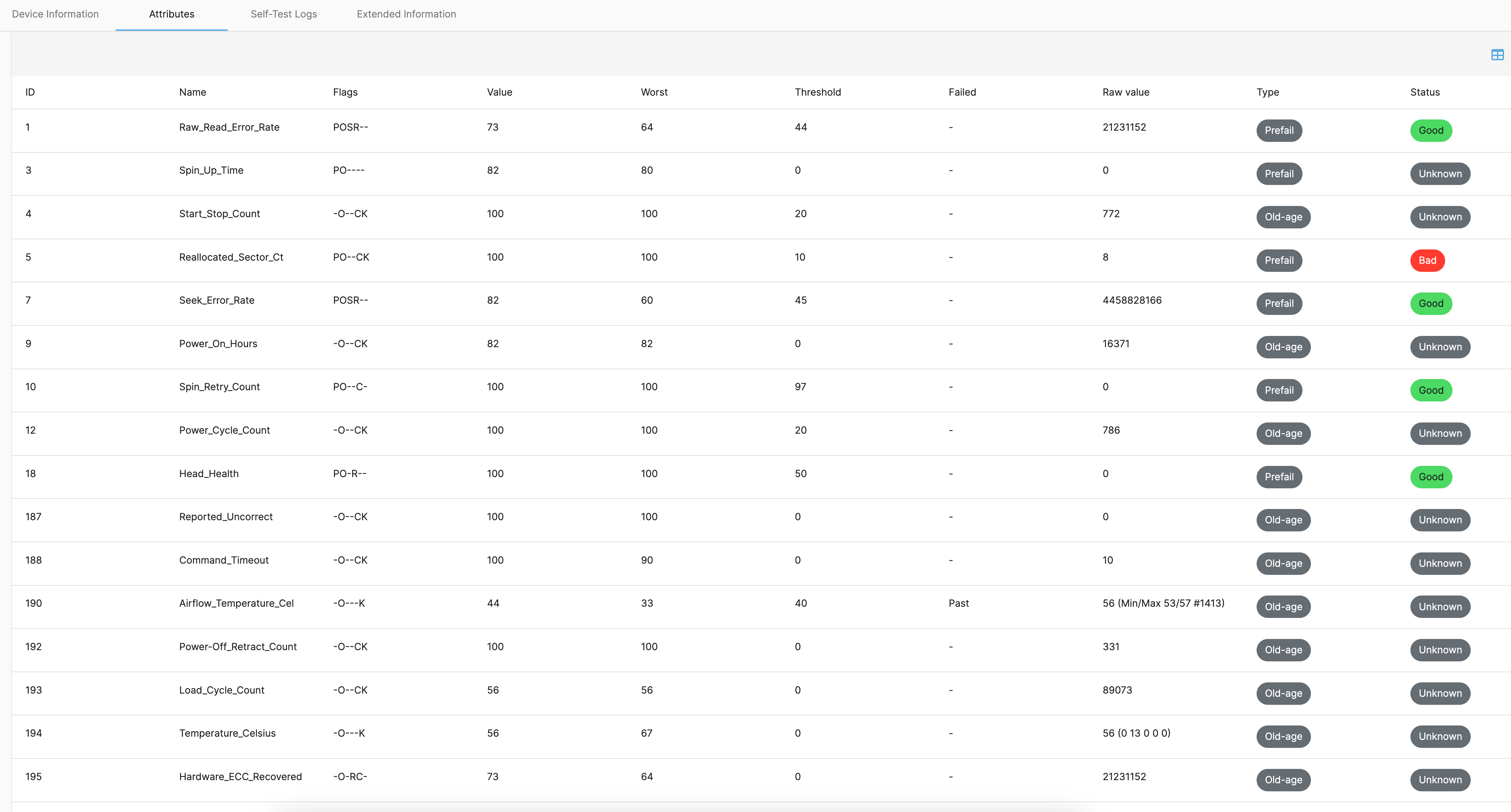Select the Power_Cycle_Count name cell
The image size is (1511, 812).
[225, 430]
